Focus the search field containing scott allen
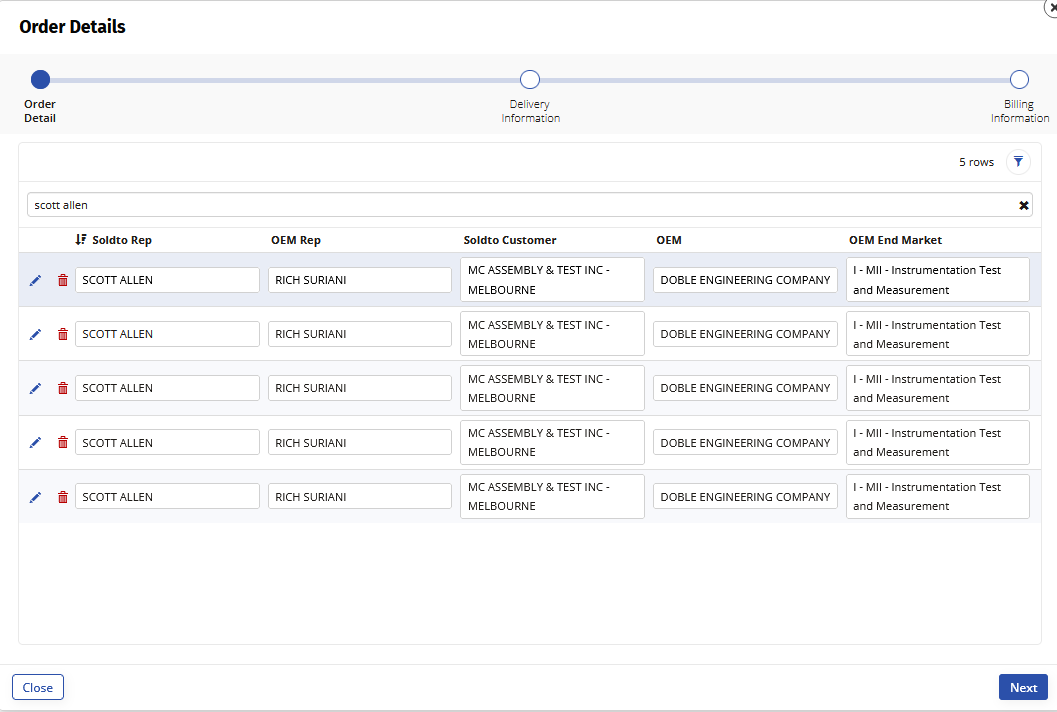1057x712 pixels. click(520, 205)
